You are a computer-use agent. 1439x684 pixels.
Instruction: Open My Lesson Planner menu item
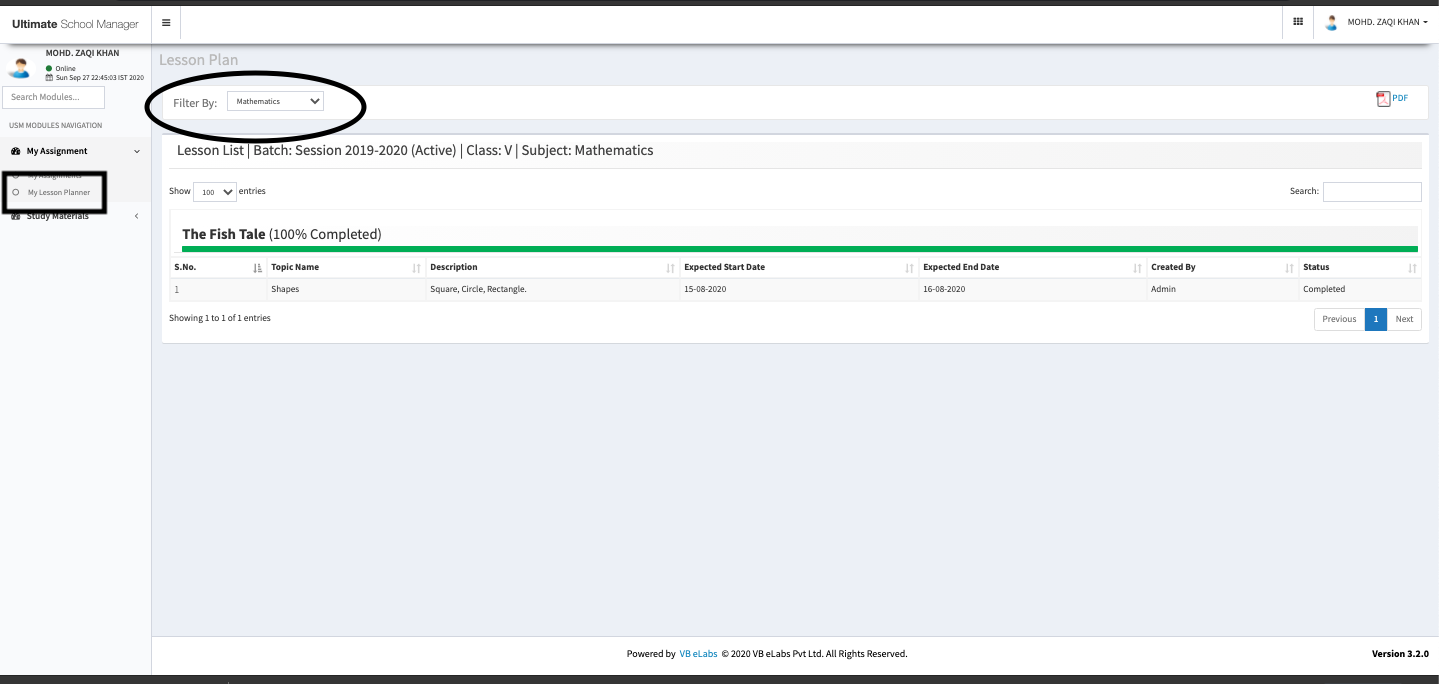click(59, 192)
